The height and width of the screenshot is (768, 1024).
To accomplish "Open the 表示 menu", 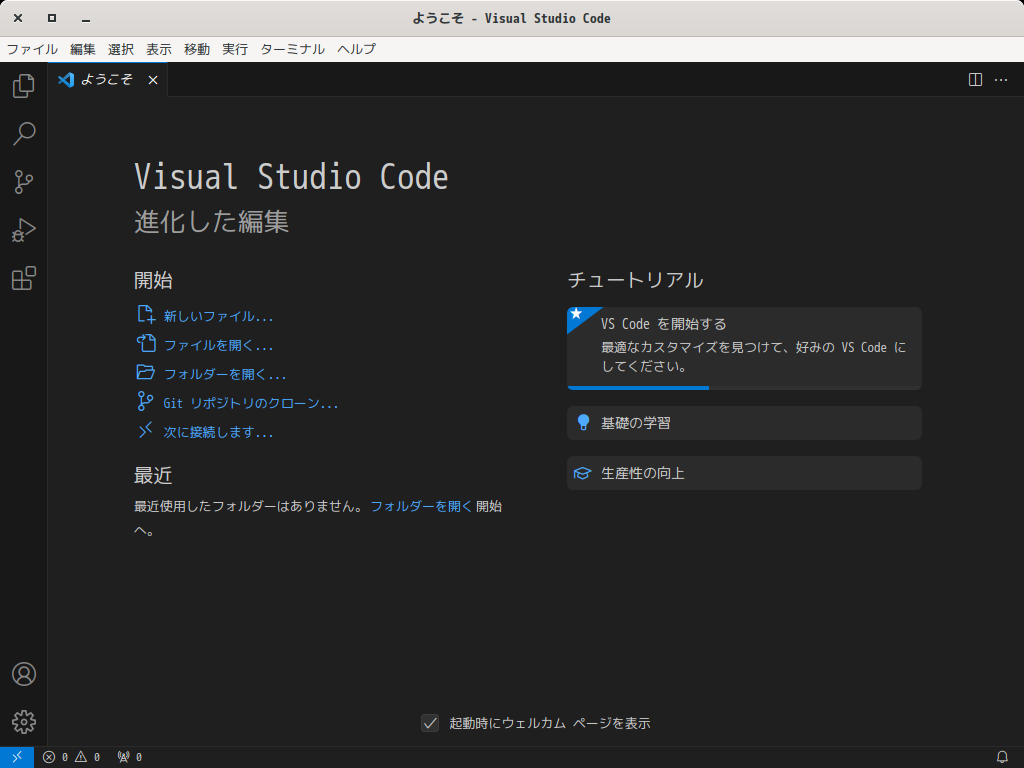I will pos(159,49).
